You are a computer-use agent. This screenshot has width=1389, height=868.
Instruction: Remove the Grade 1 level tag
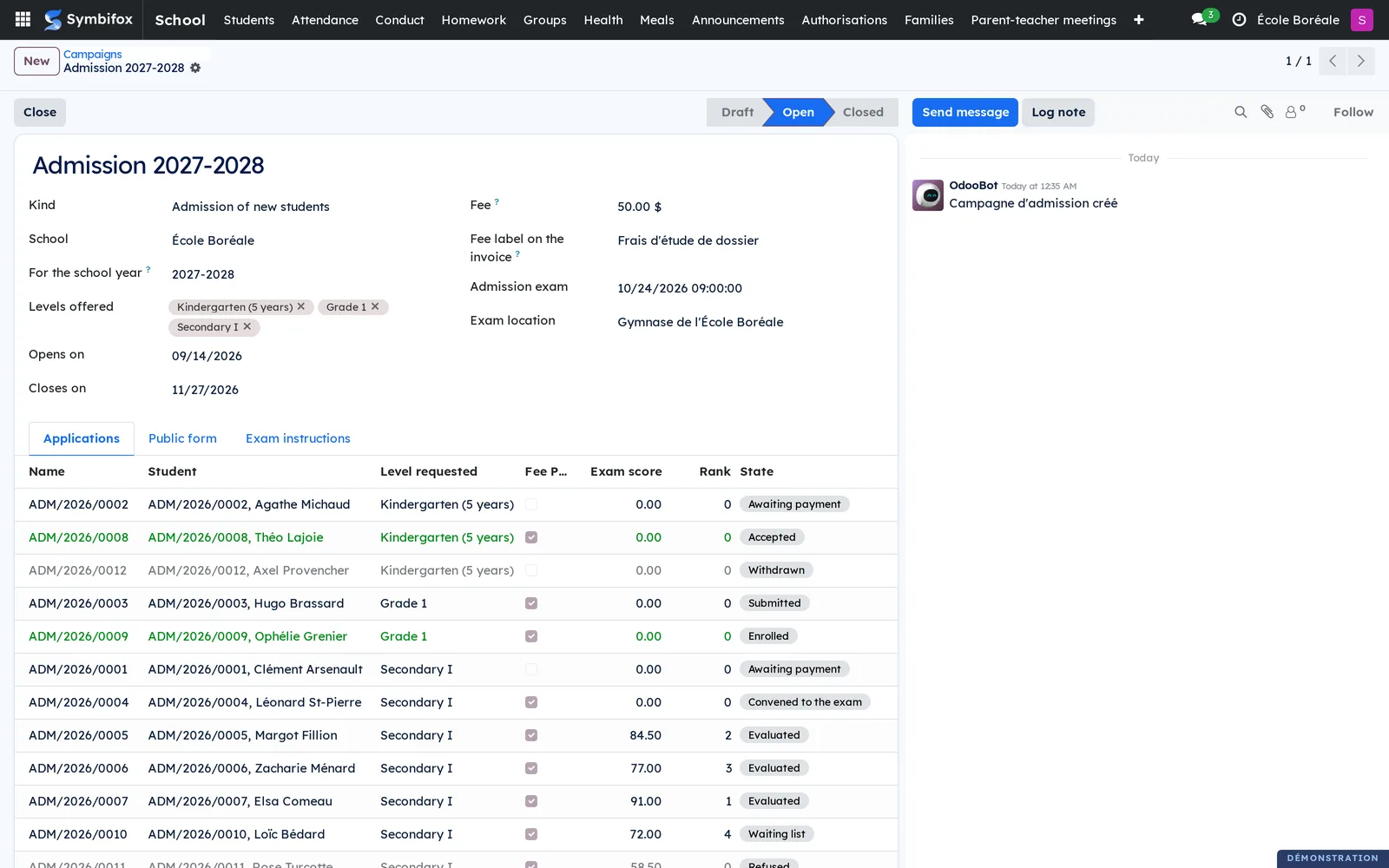[375, 306]
